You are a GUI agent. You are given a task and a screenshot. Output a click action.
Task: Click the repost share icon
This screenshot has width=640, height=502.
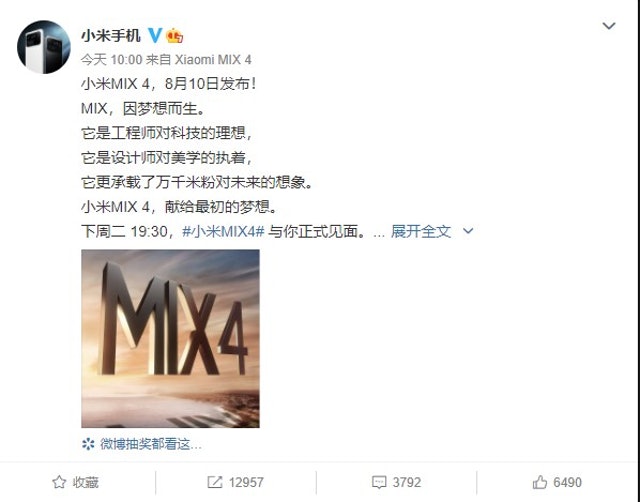click(x=215, y=482)
